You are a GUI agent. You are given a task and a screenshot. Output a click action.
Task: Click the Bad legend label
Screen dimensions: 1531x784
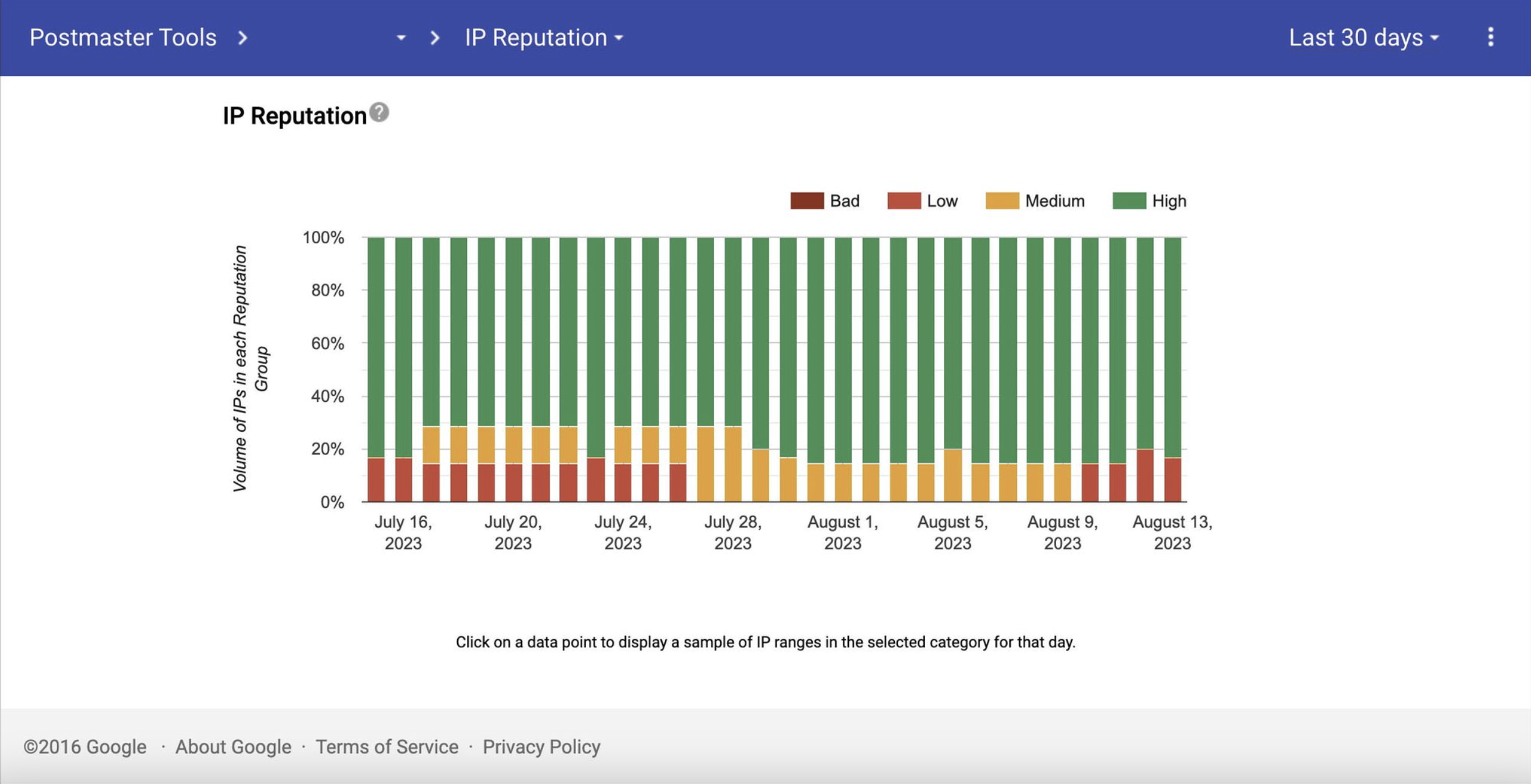click(x=845, y=201)
